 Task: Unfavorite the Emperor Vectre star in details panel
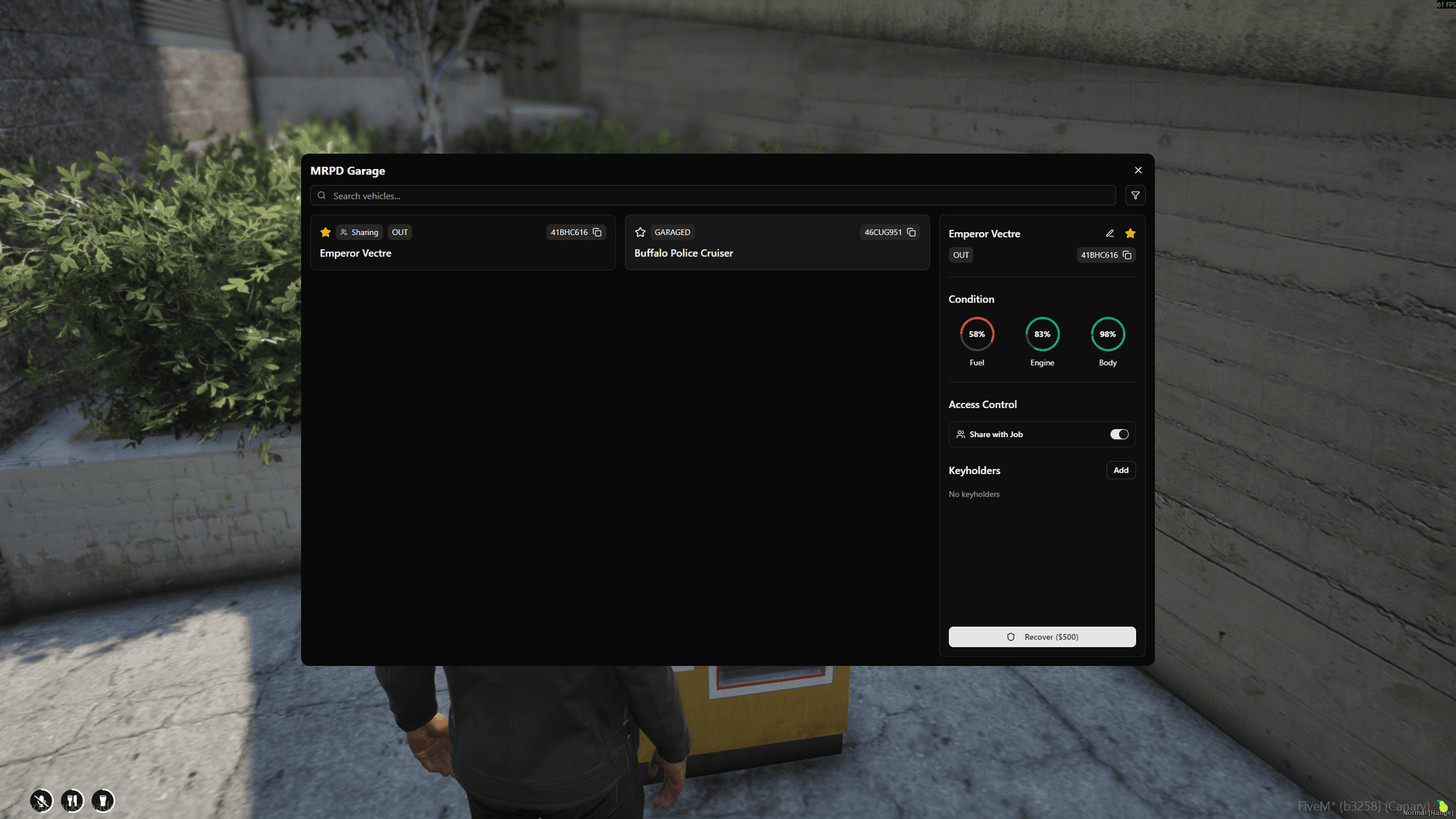coord(1130,233)
